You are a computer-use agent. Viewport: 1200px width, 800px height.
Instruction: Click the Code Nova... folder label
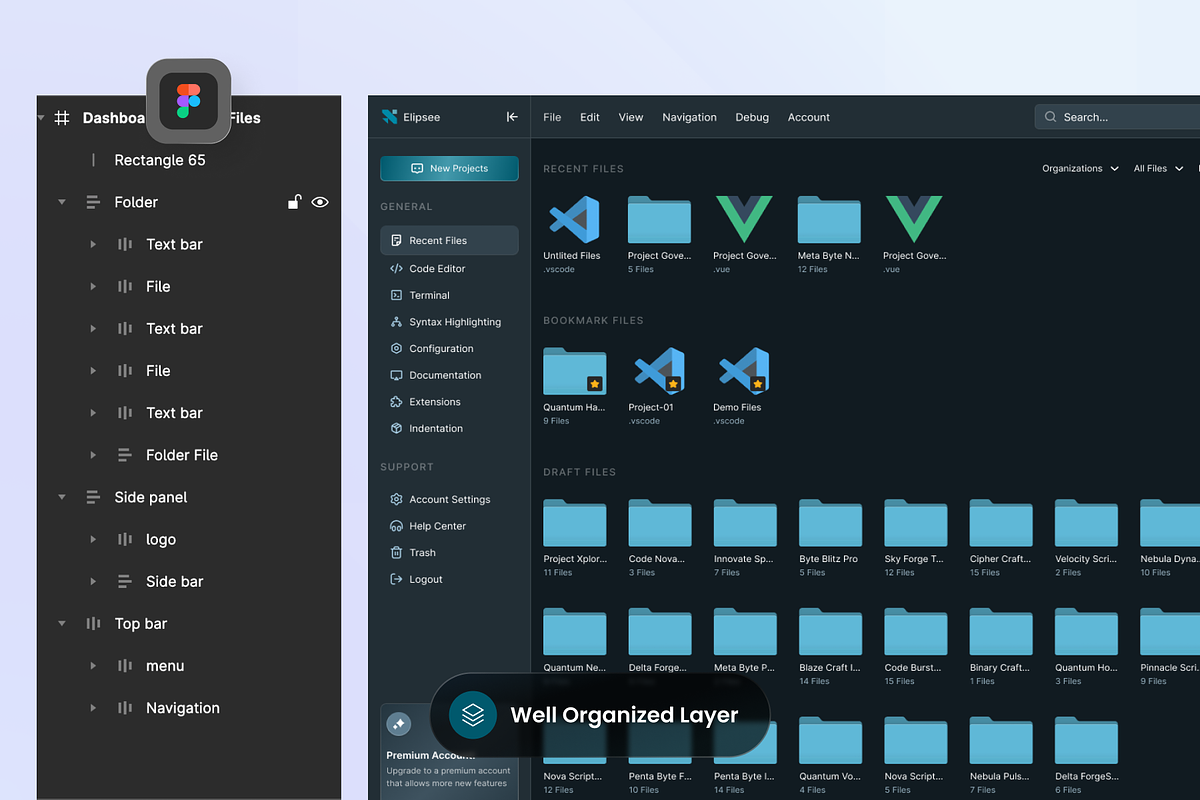pos(659,559)
